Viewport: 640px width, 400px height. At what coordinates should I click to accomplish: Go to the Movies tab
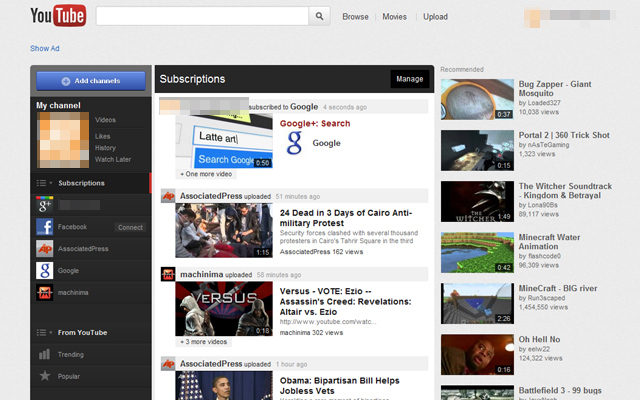(394, 17)
